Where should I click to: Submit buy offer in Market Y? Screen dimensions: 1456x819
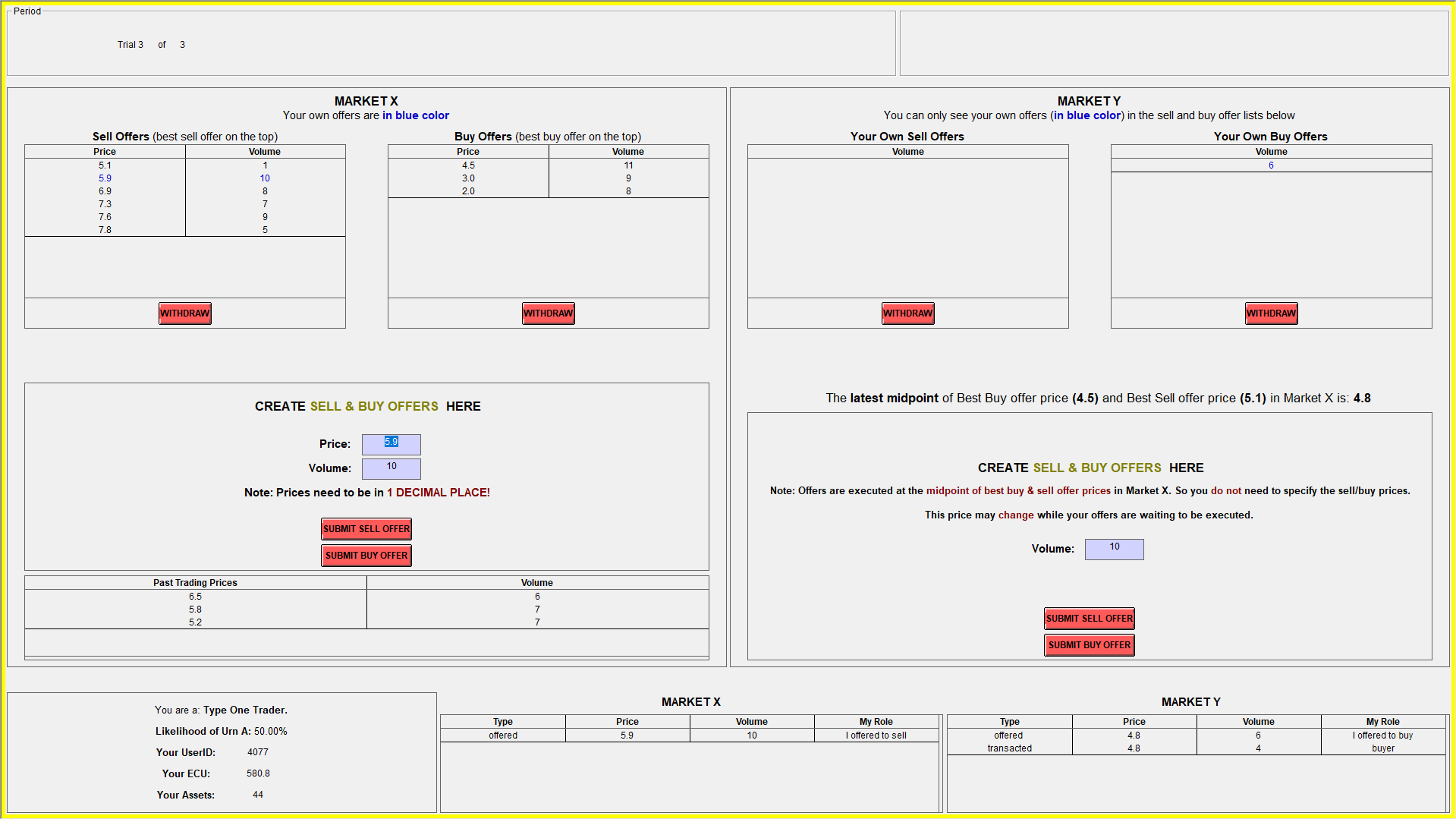tap(1089, 645)
